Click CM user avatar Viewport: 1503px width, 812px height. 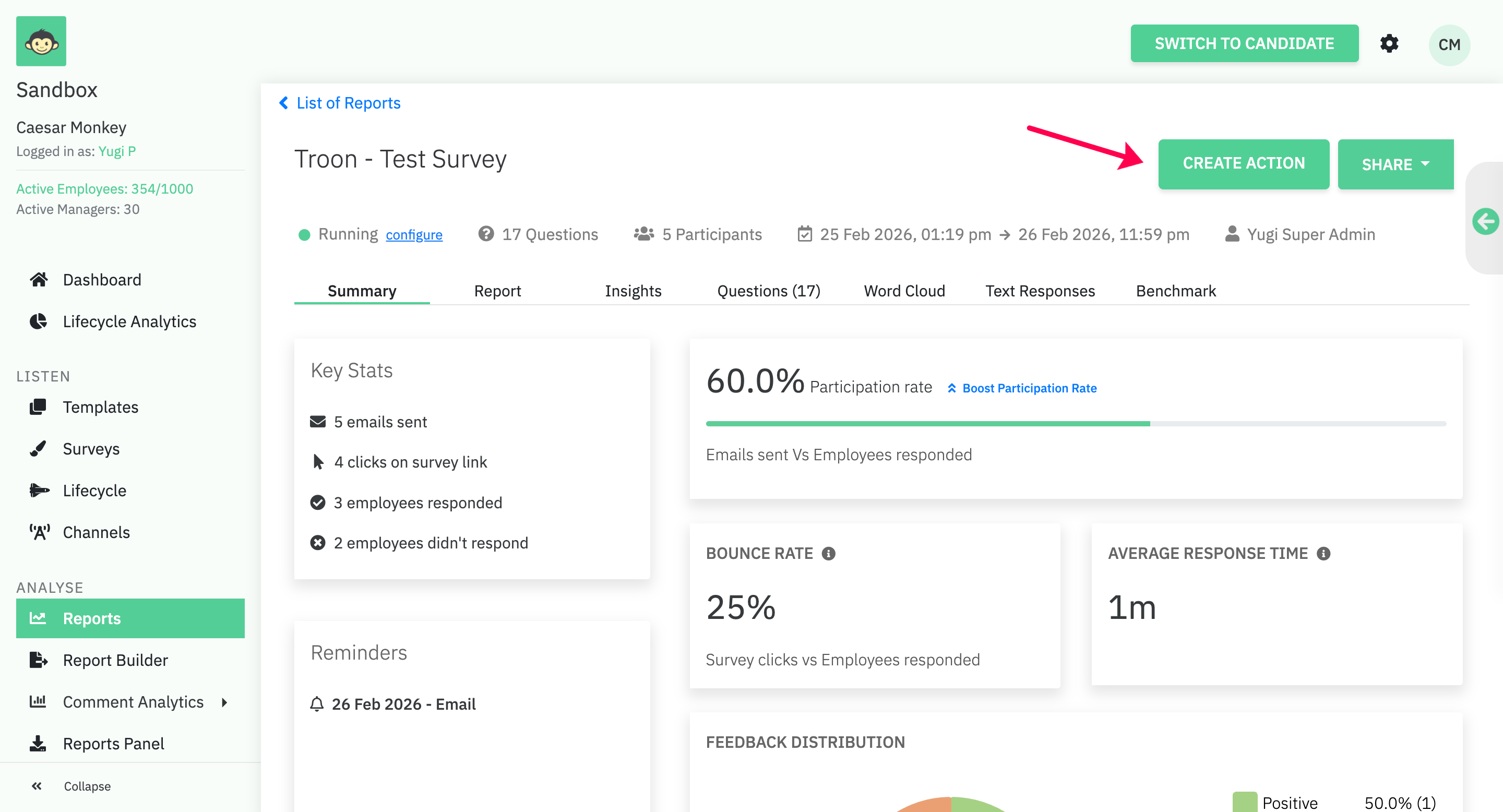tap(1449, 44)
